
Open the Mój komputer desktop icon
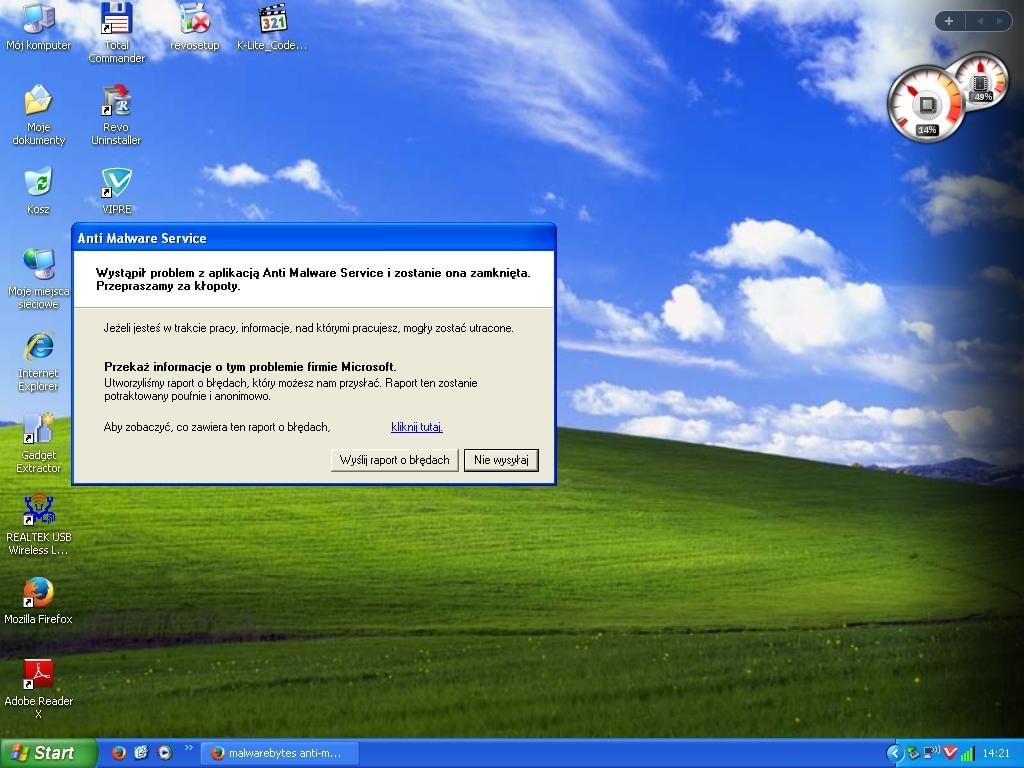click(x=38, y=19)
